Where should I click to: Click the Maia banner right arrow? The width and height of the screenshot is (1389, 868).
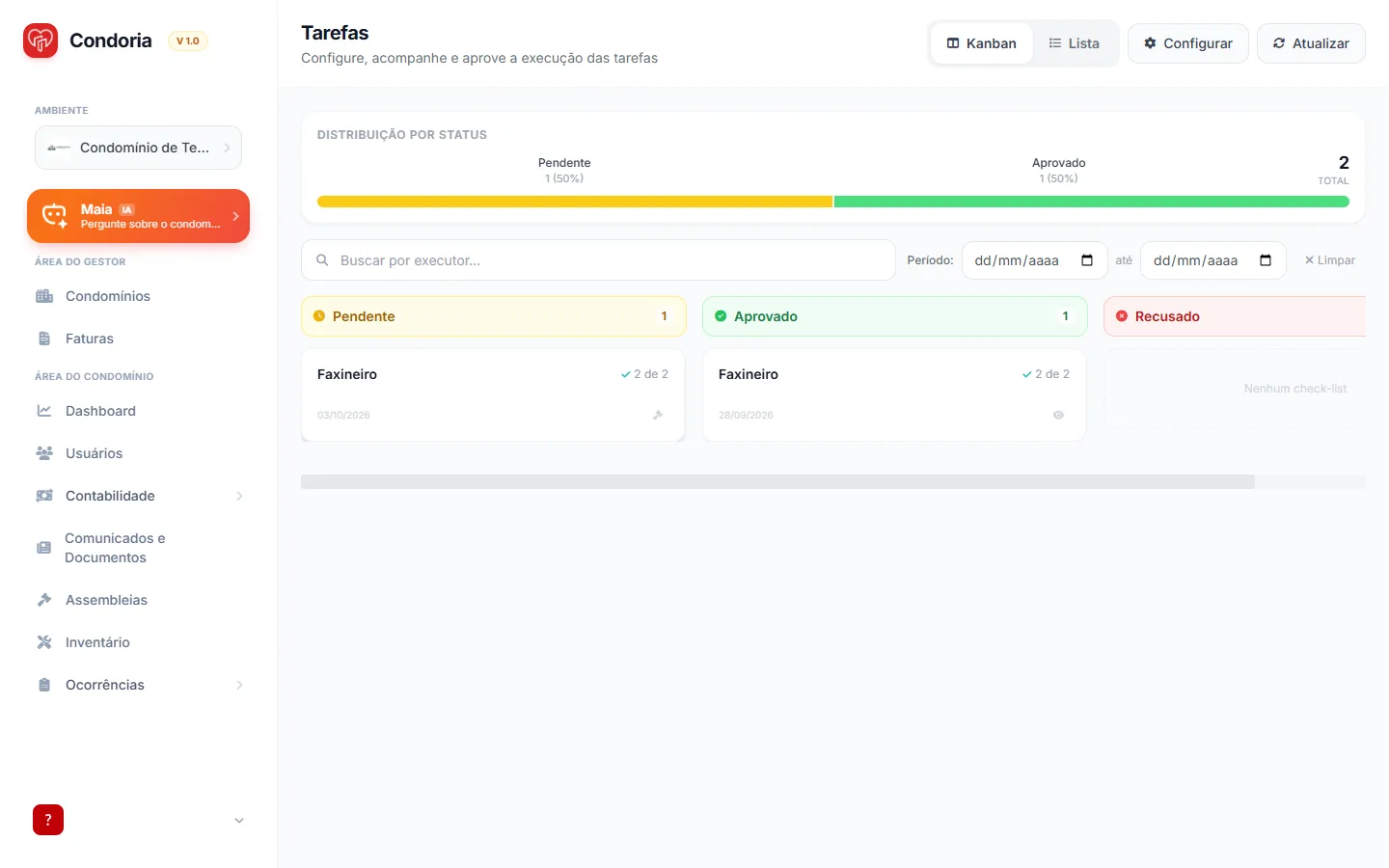pyautogui.click(x=235, y=216)
